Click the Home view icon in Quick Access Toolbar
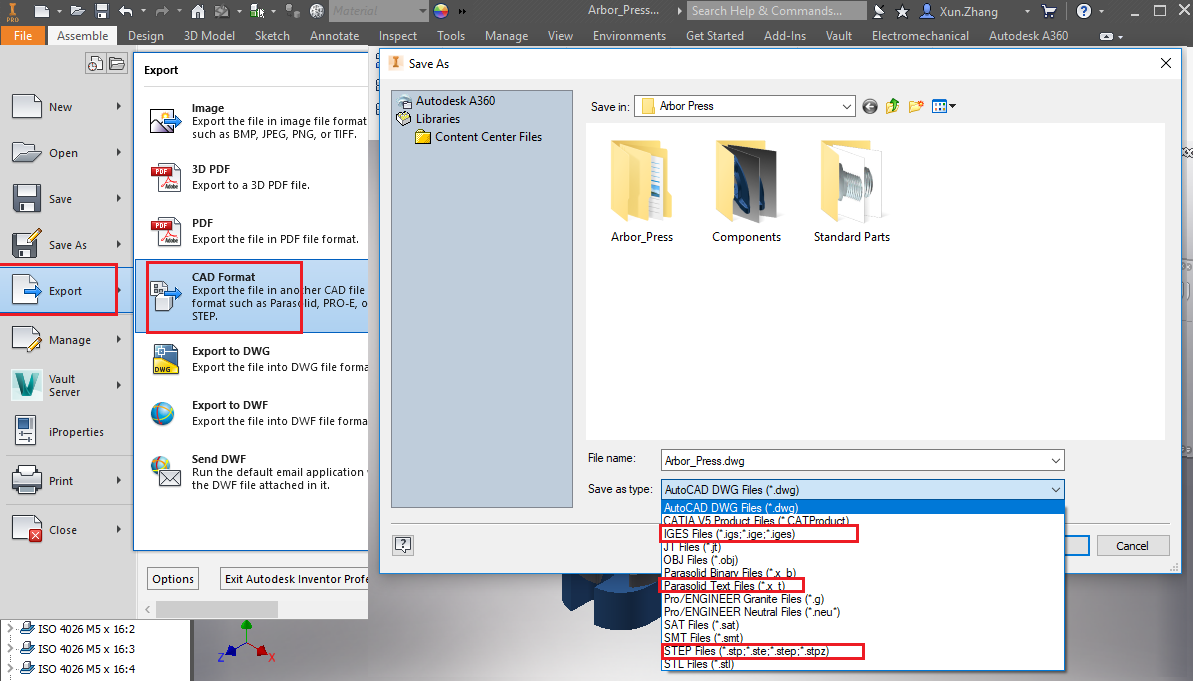 point(198,10)
